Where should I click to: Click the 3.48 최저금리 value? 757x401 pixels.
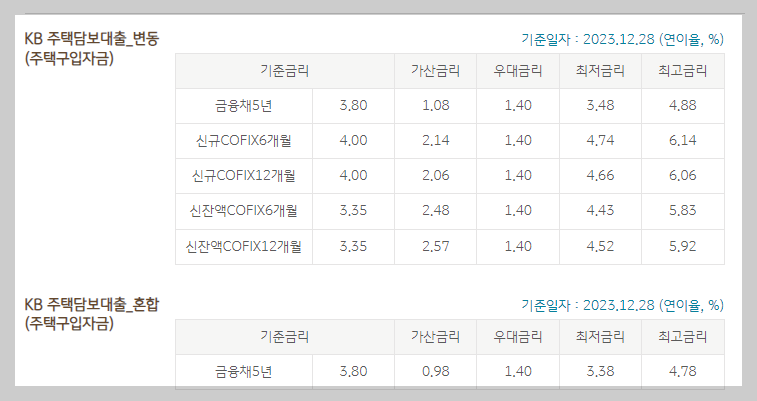point(600,105)
